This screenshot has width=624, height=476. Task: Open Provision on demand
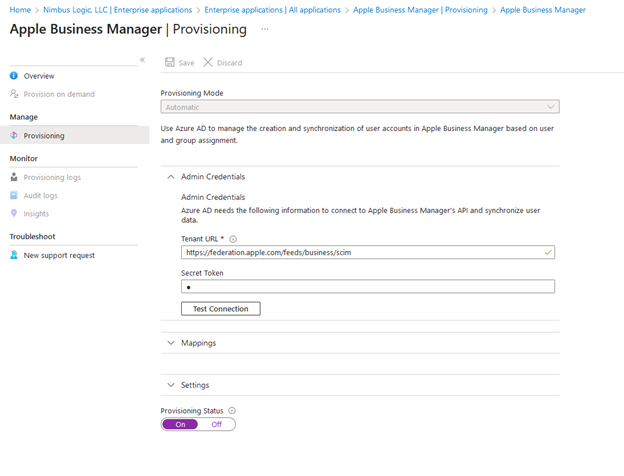59,94
